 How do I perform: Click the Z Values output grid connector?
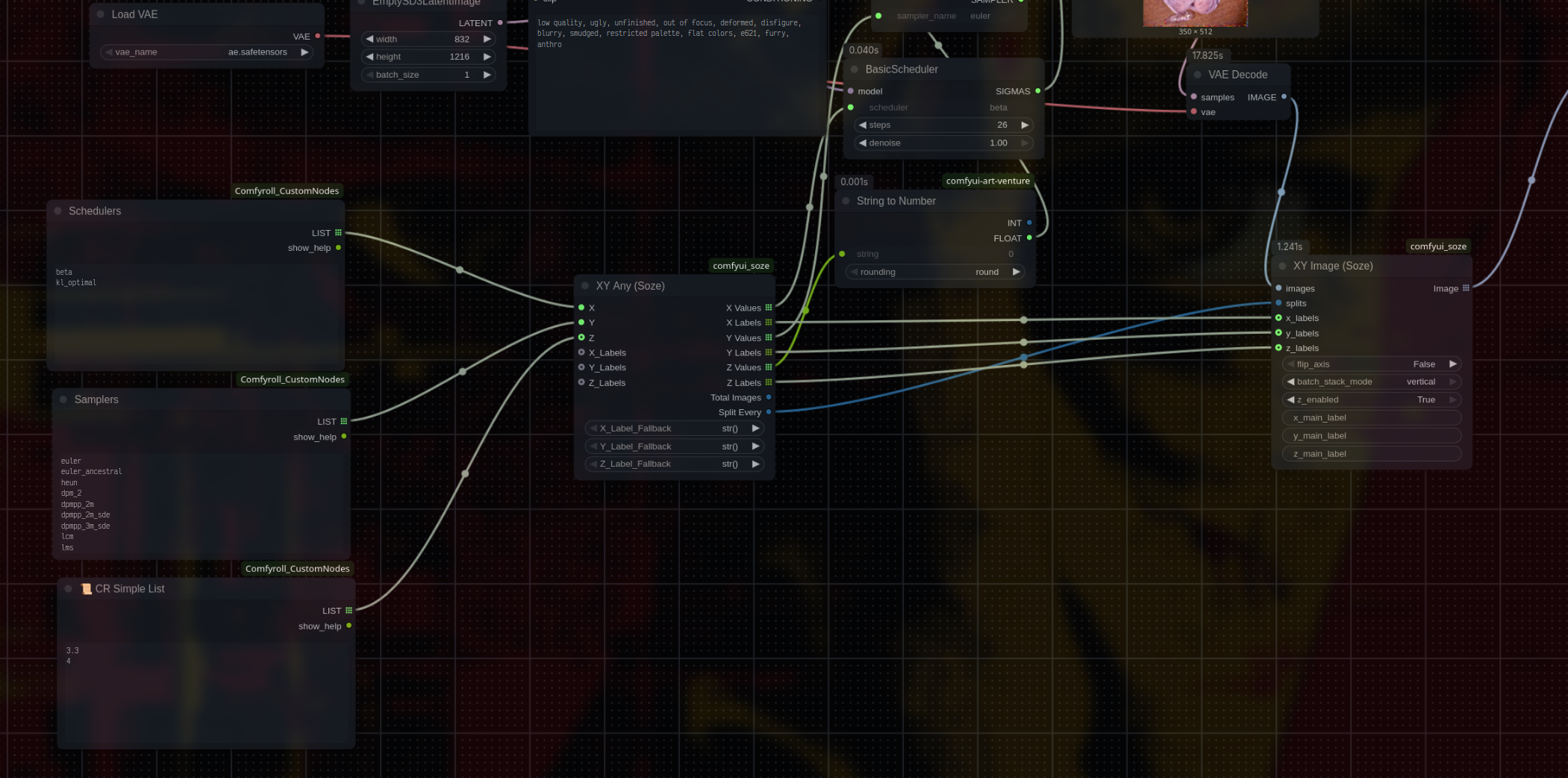[x=769, y=367]
